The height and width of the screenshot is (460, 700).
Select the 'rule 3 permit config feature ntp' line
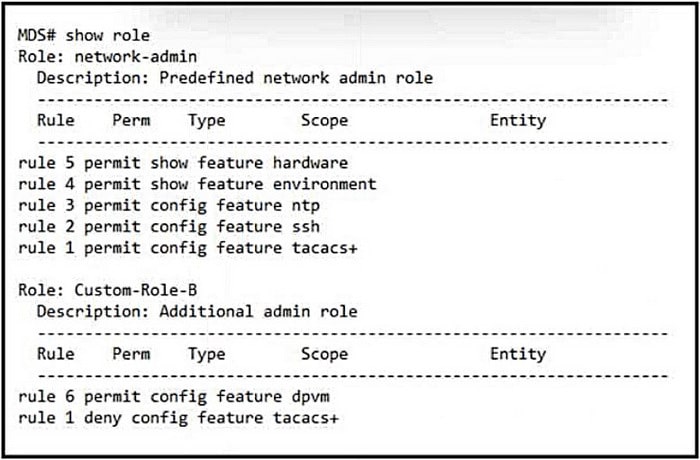(x=169, y=205)
